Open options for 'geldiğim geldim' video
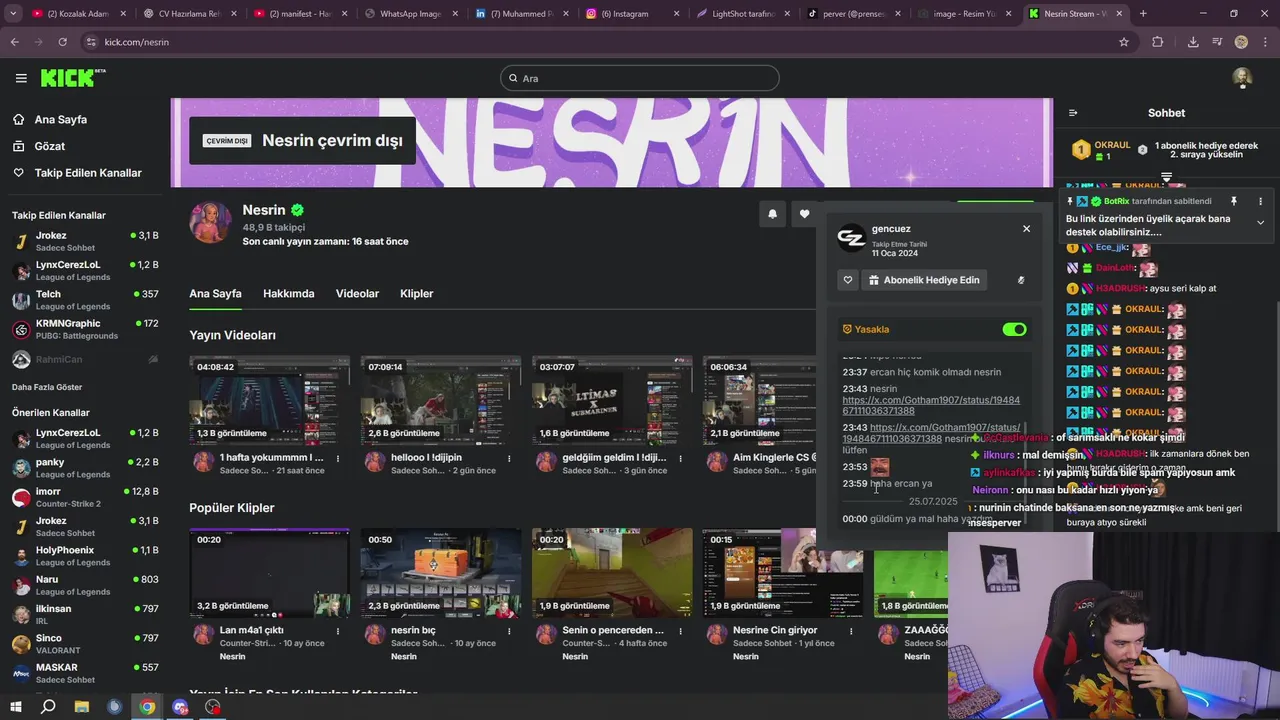 point(680,458)
